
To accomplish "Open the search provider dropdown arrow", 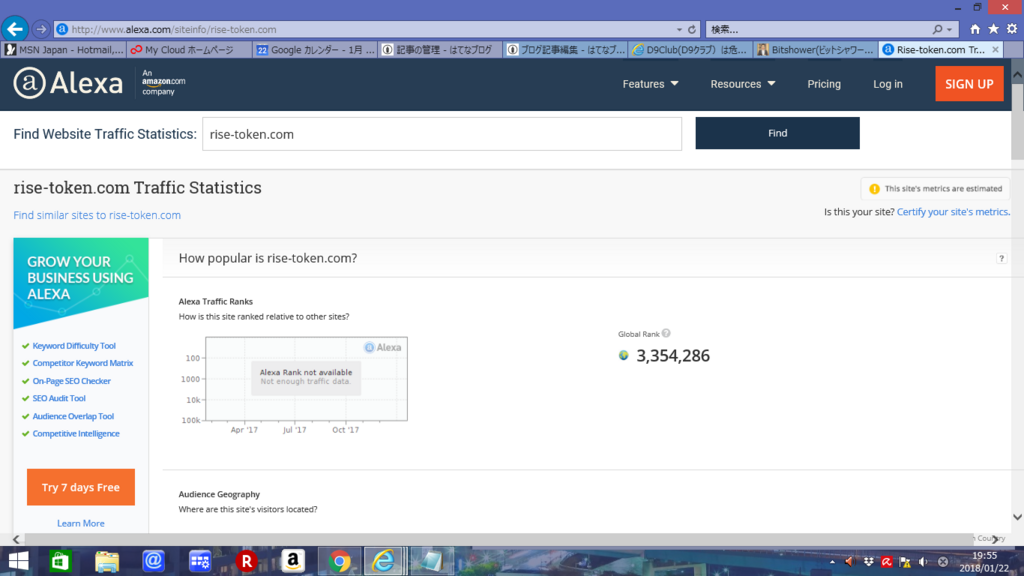I will 950,29.
